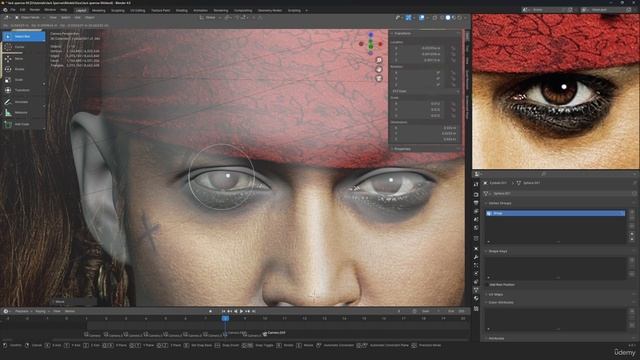This screenshot has width=640, height=360.
Task: Collapse the Shape Keys panel
Action: tap(498, 251)
